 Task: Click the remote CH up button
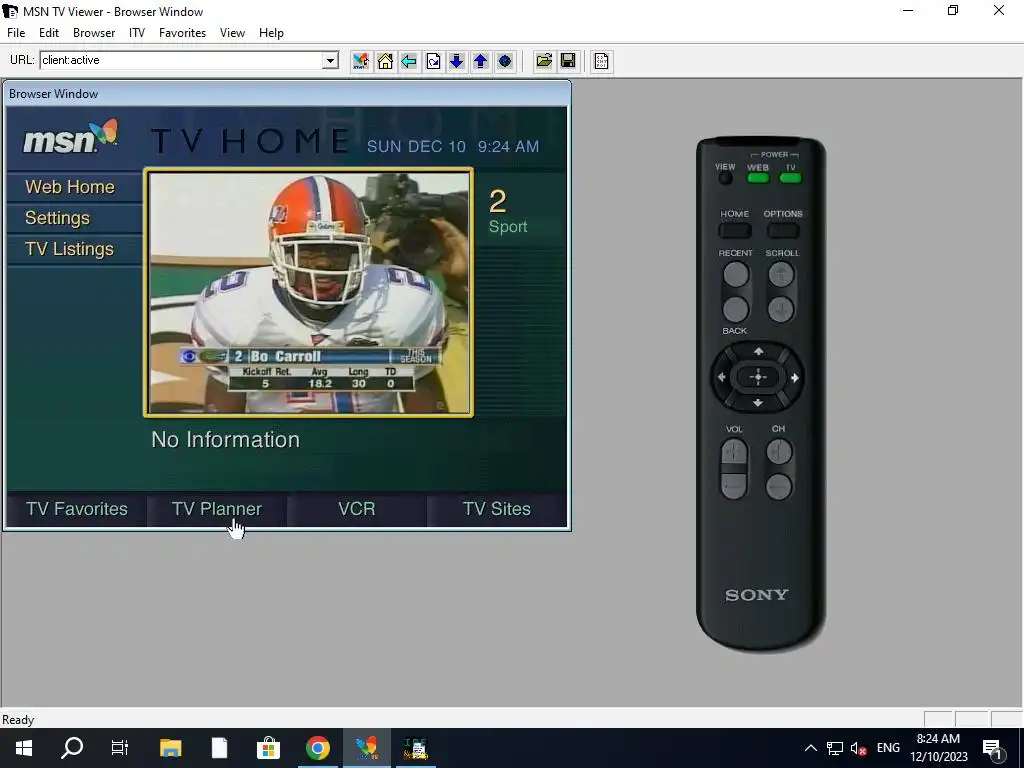pos(779,451)
